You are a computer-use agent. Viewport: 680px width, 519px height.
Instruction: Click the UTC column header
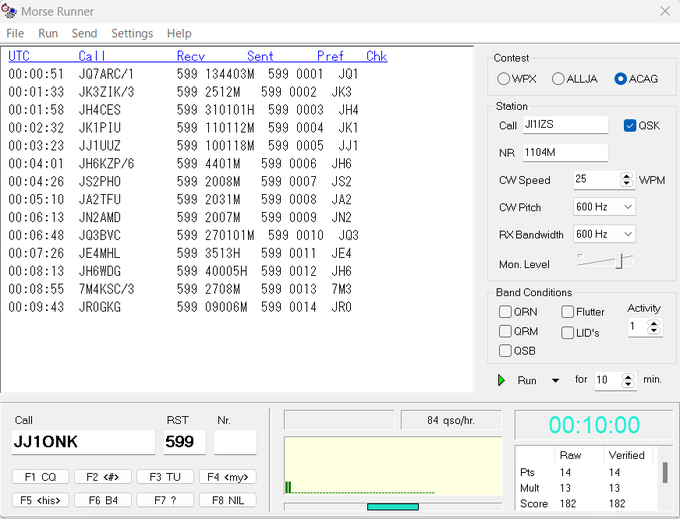(x=19, y=56)
